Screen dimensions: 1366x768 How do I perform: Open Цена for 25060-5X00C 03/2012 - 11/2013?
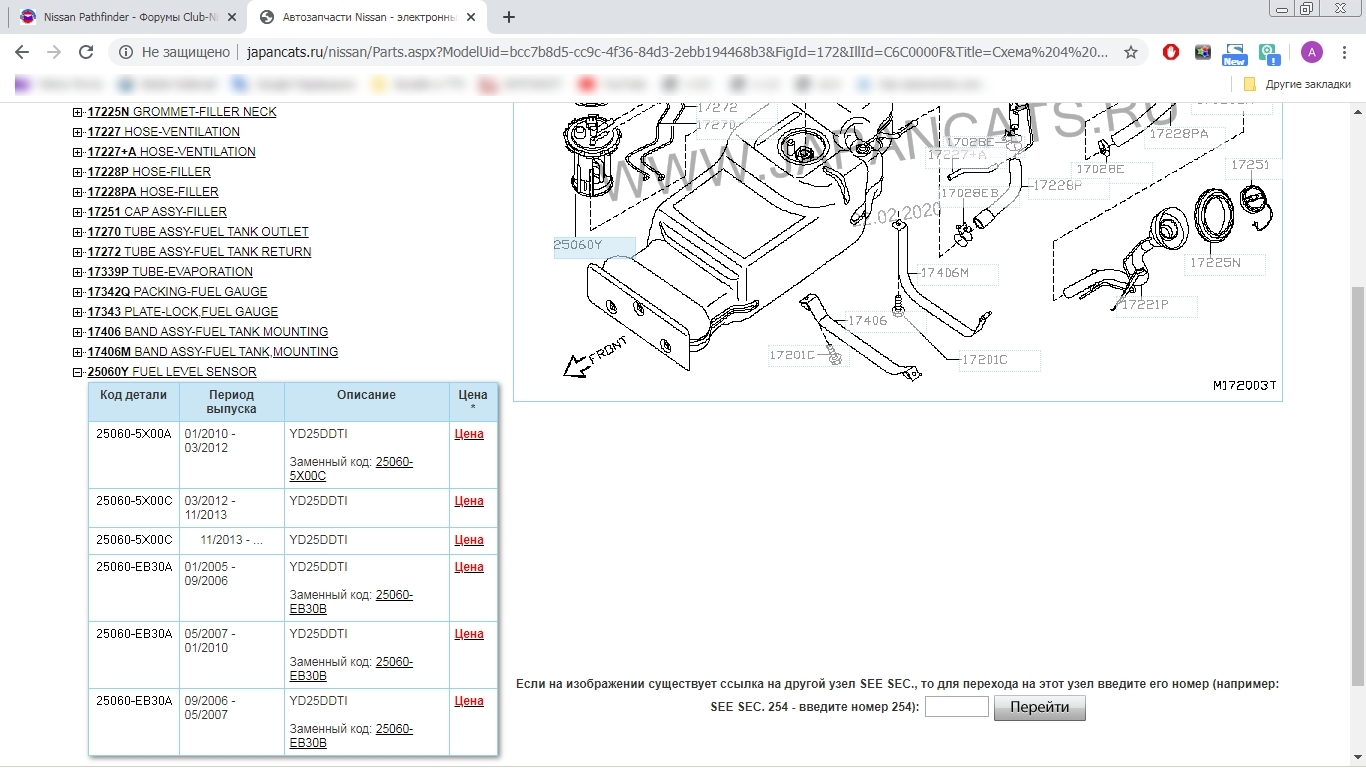point(469,501)
